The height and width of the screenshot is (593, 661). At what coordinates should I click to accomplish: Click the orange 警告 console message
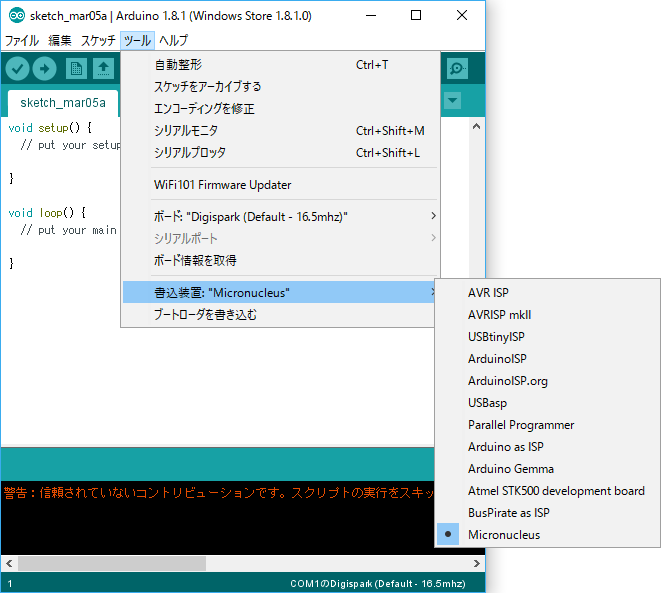[218, 492]
